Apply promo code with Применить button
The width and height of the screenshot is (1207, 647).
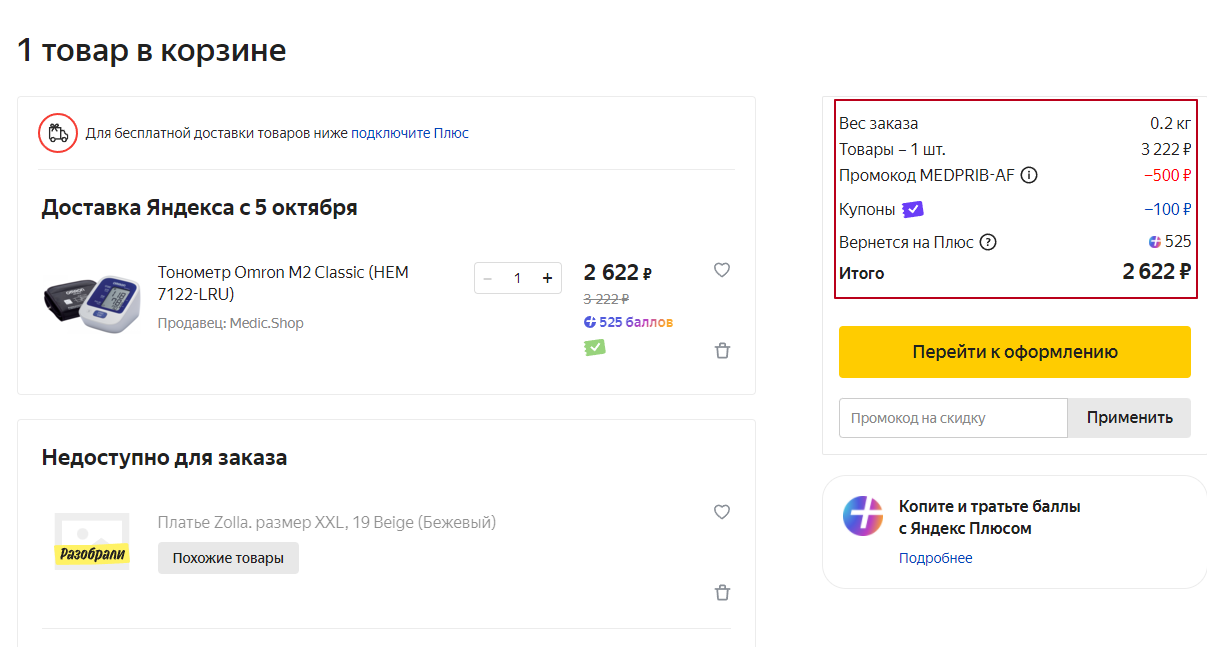pyautogui.click(x=1129, y=418)
